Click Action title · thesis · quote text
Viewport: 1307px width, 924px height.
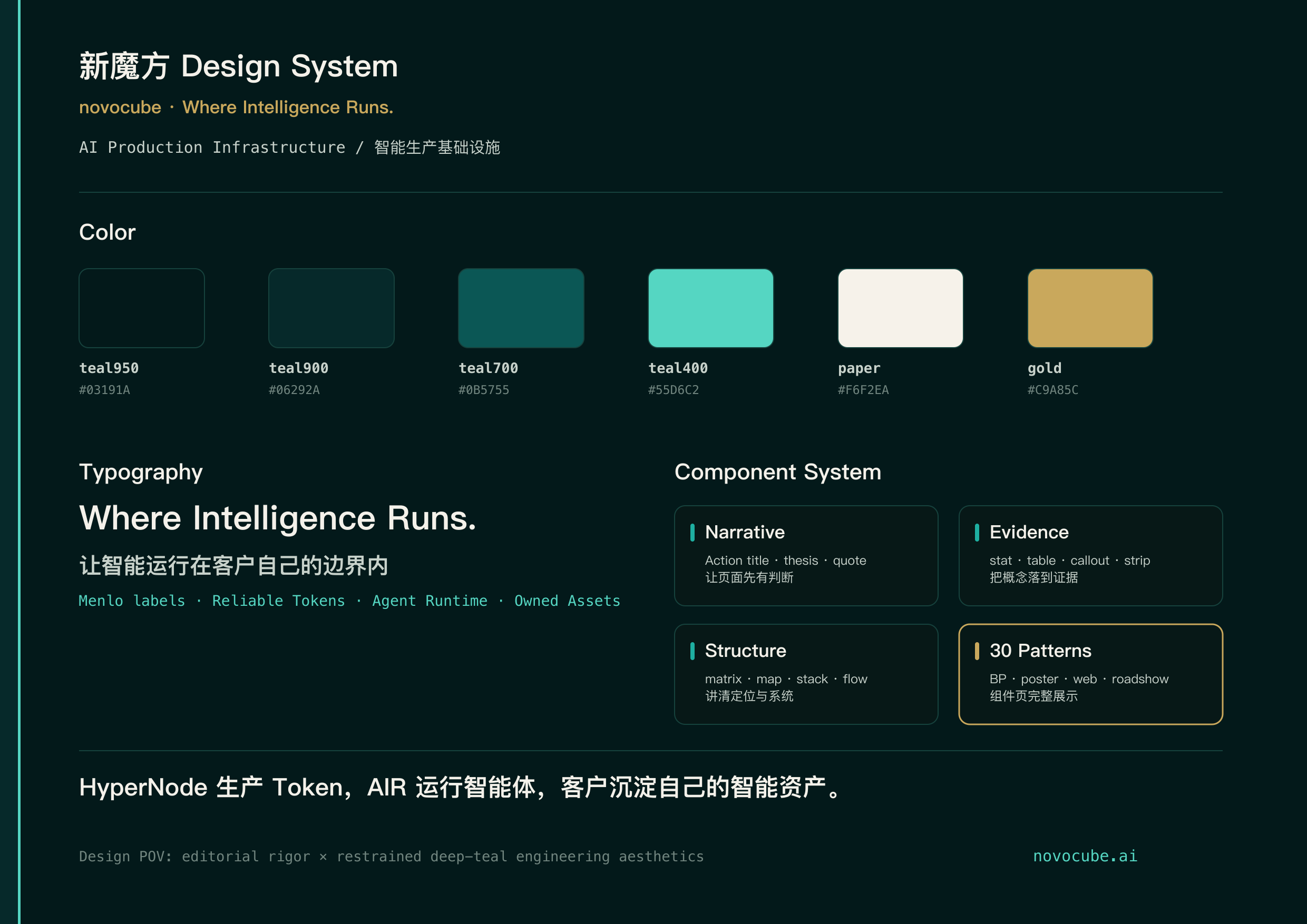point(786,561)
